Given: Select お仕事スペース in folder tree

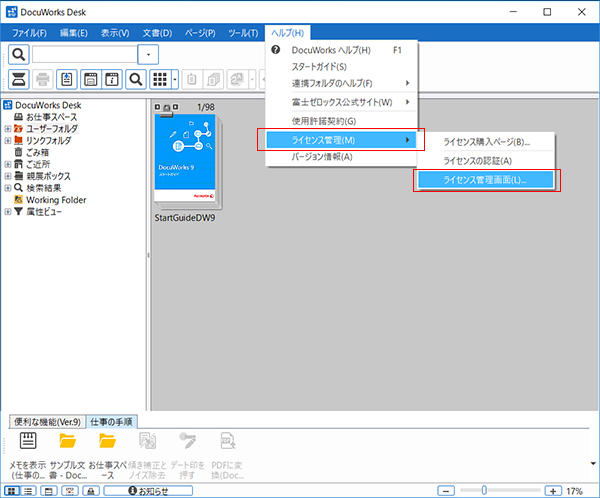Looking at the screenshot, I should click(51, 117).
